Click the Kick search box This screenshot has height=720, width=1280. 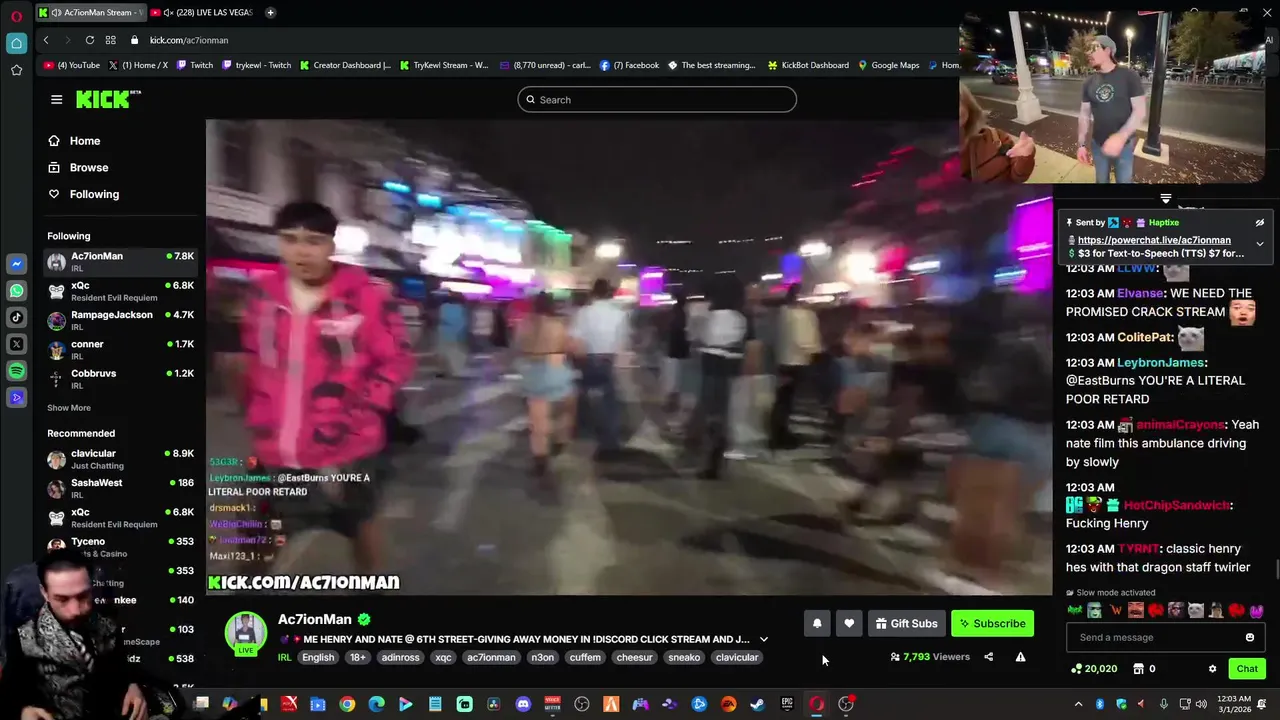coord(657,99)
